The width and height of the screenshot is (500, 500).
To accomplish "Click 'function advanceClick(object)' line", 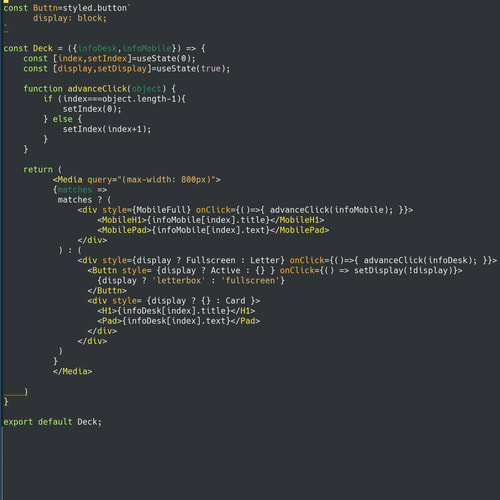I will [99, 89].
